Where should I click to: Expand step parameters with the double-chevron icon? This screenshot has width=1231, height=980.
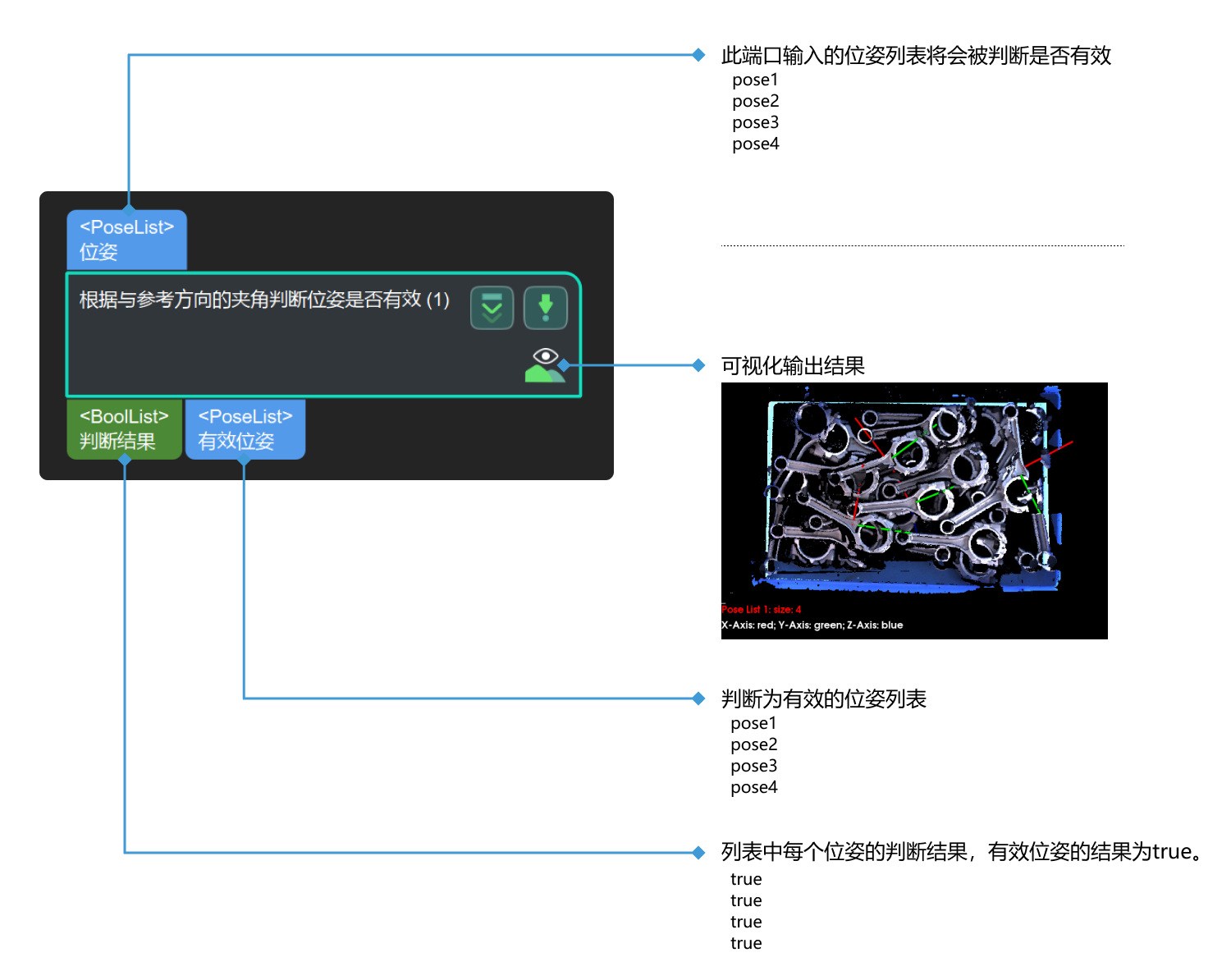(491, 307)
